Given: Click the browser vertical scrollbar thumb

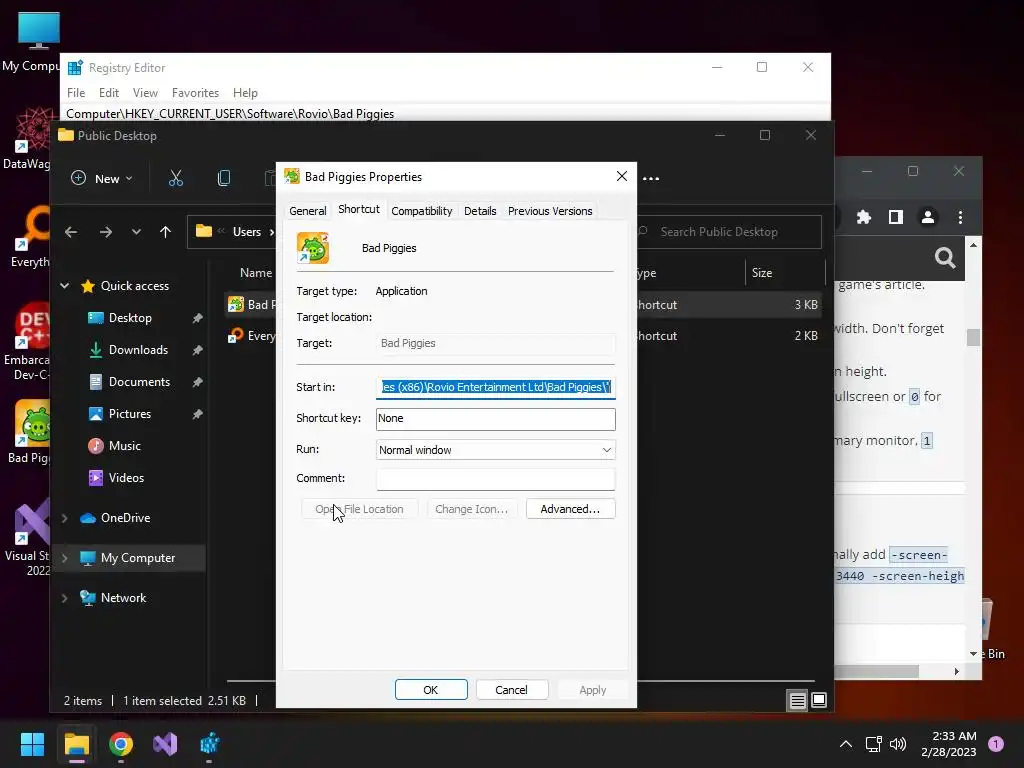Looking at the screenshot, I should click(974, 337).
